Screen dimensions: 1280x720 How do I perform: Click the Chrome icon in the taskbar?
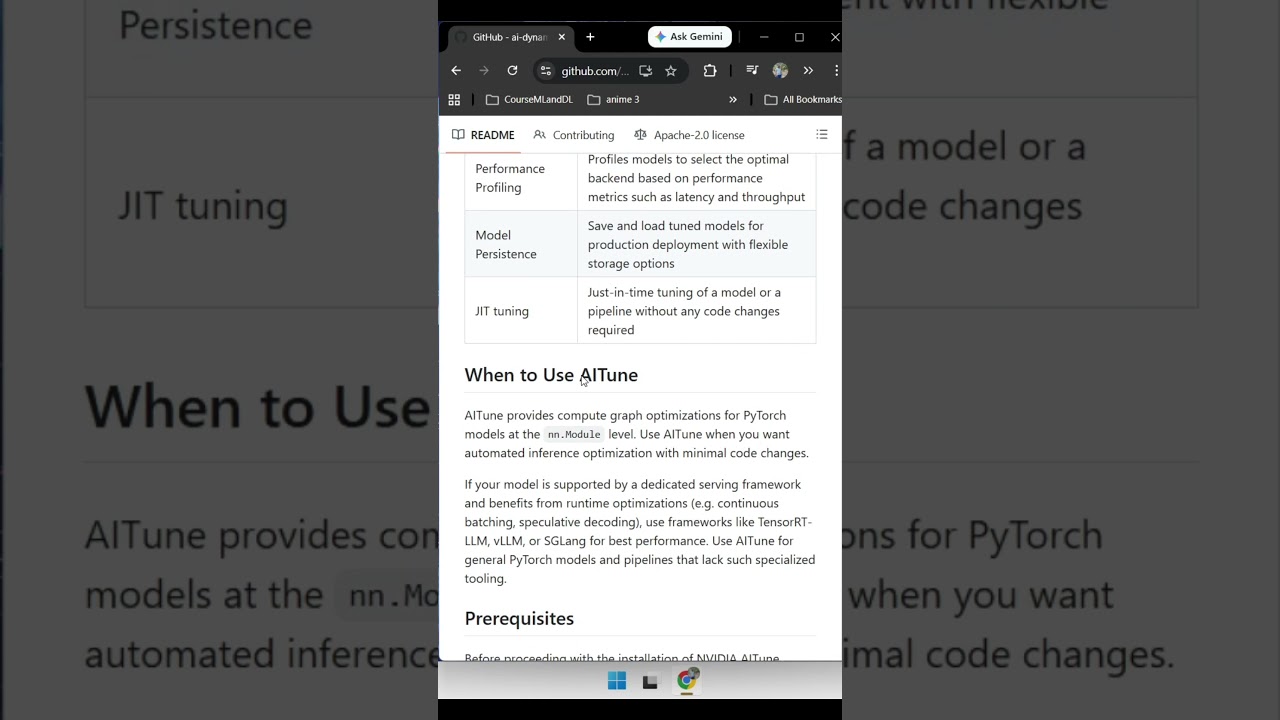point(687,681)
